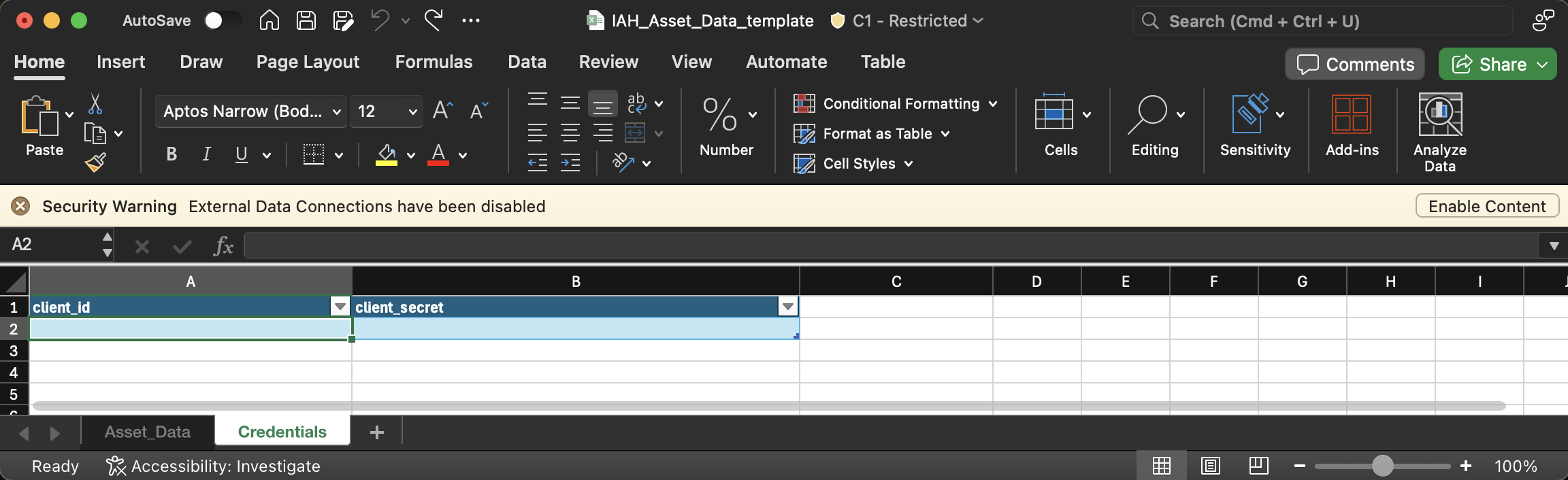Open the Formulas ribbon tab

pos(434,62)
